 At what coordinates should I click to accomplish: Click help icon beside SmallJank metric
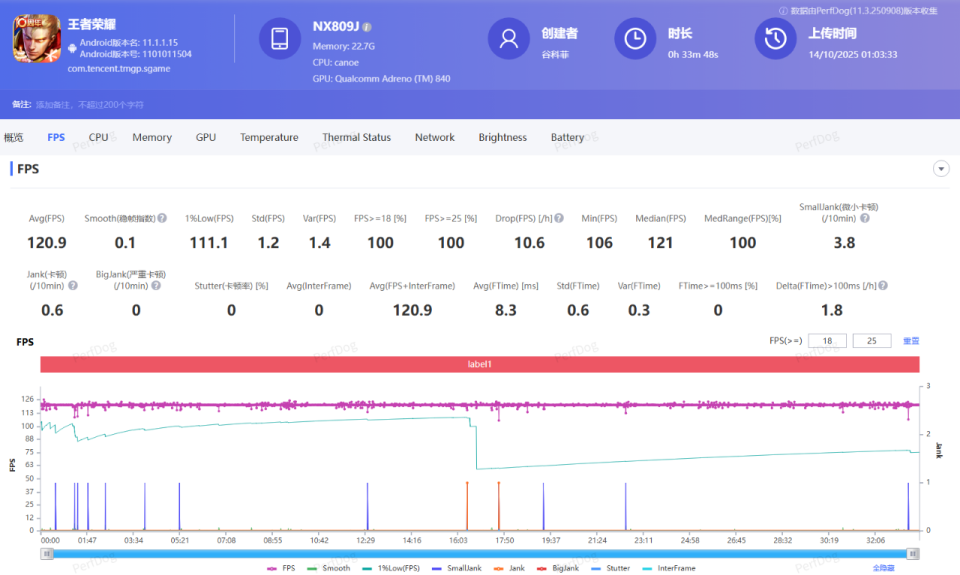point(864,218)
